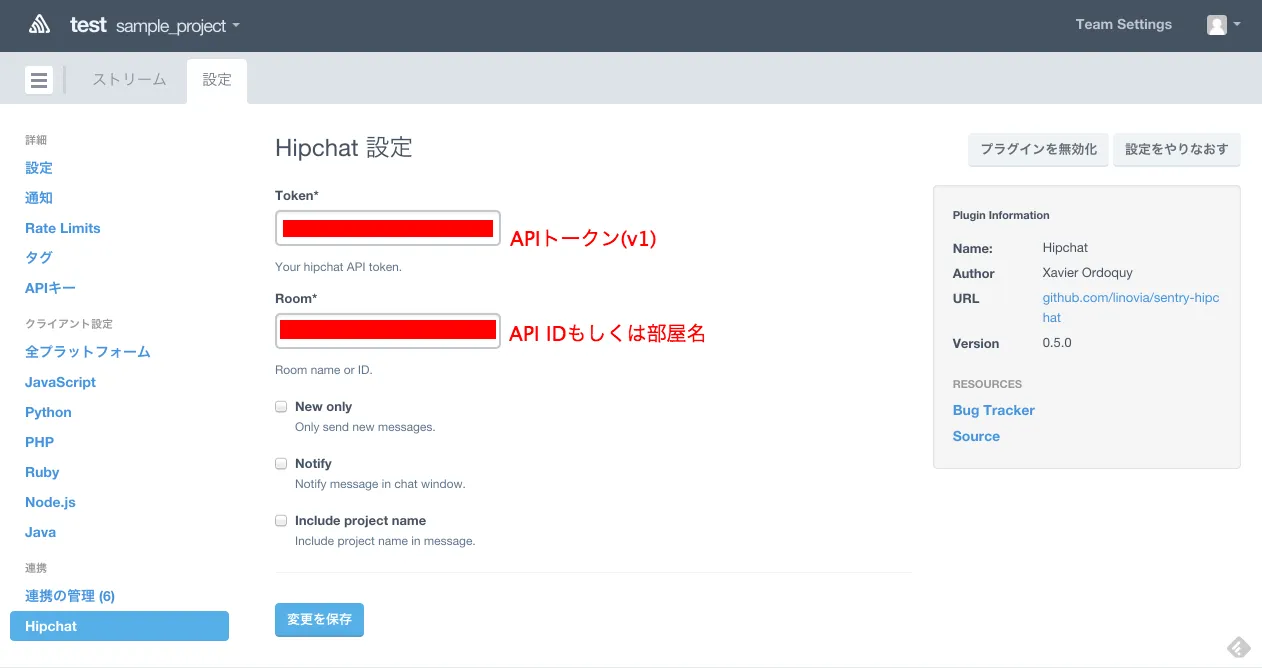Click the プラグインを無効化 button

point(1038,149)
